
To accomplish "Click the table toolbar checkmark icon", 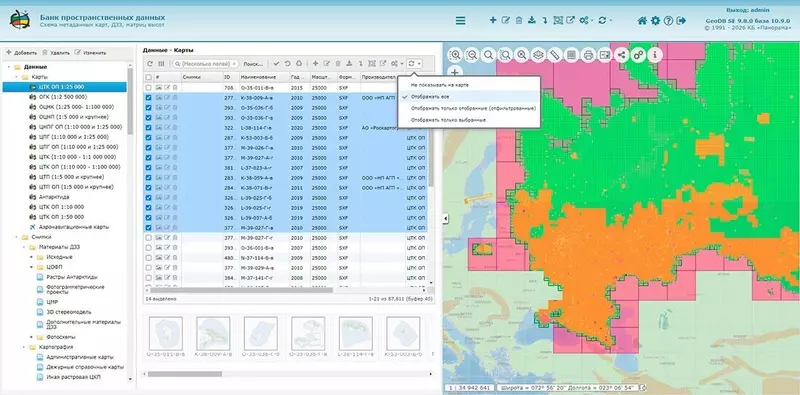I will [276, 64].
